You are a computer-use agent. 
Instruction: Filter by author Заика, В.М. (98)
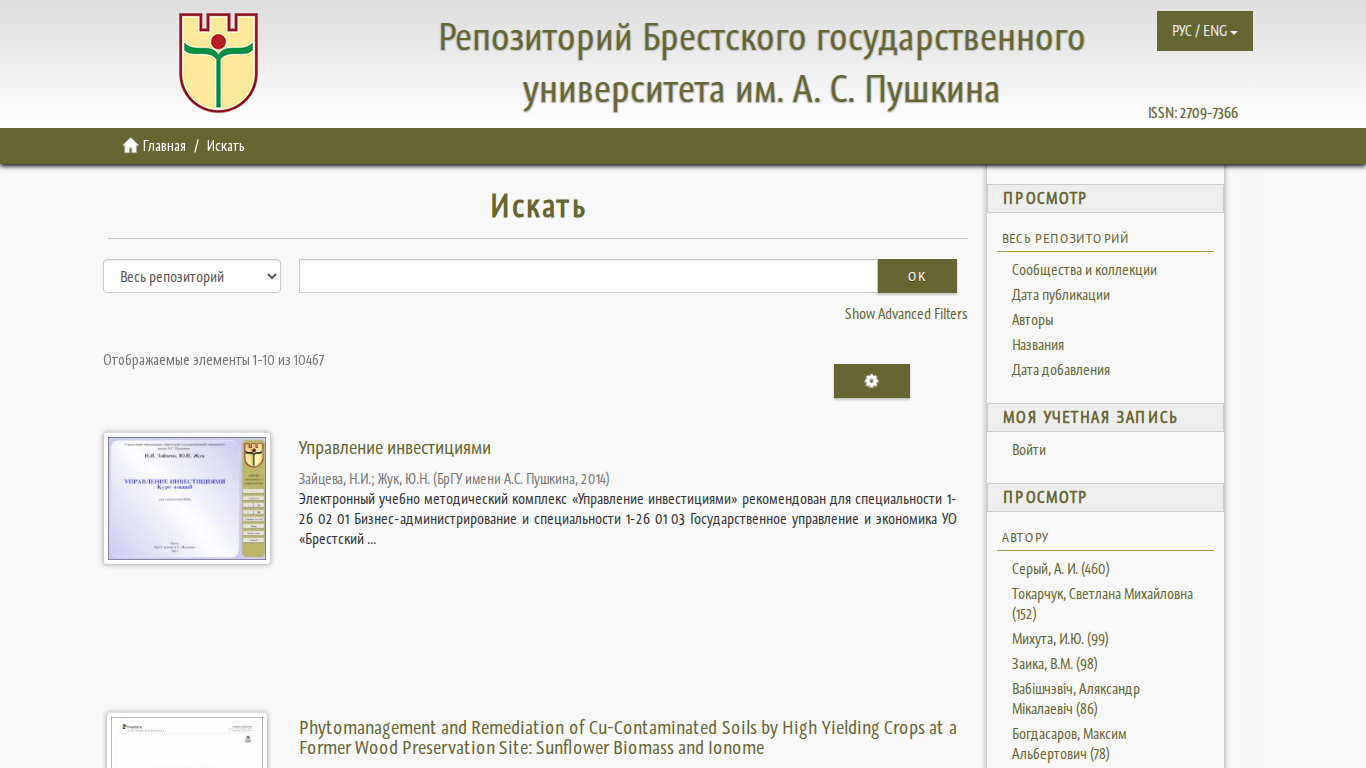point(1055,664)
